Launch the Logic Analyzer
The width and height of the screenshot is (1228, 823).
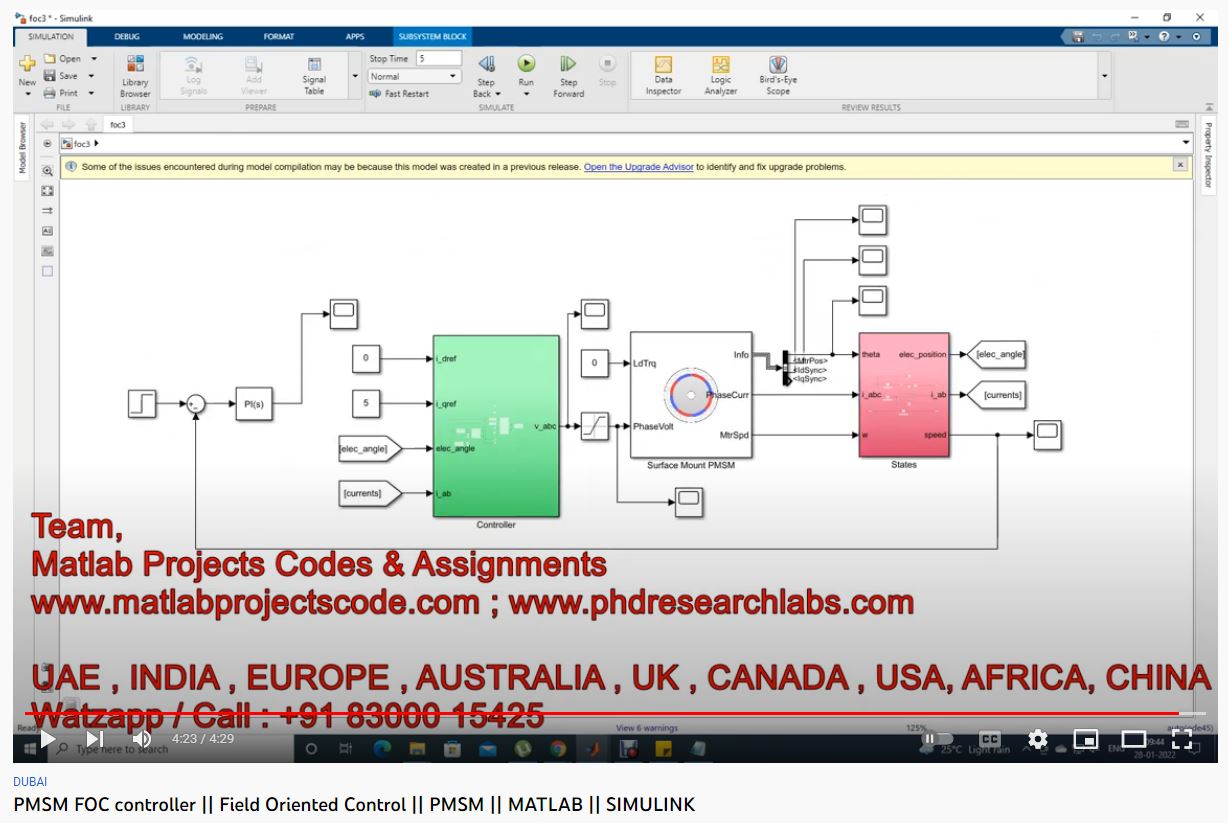(x=720, y=75)
